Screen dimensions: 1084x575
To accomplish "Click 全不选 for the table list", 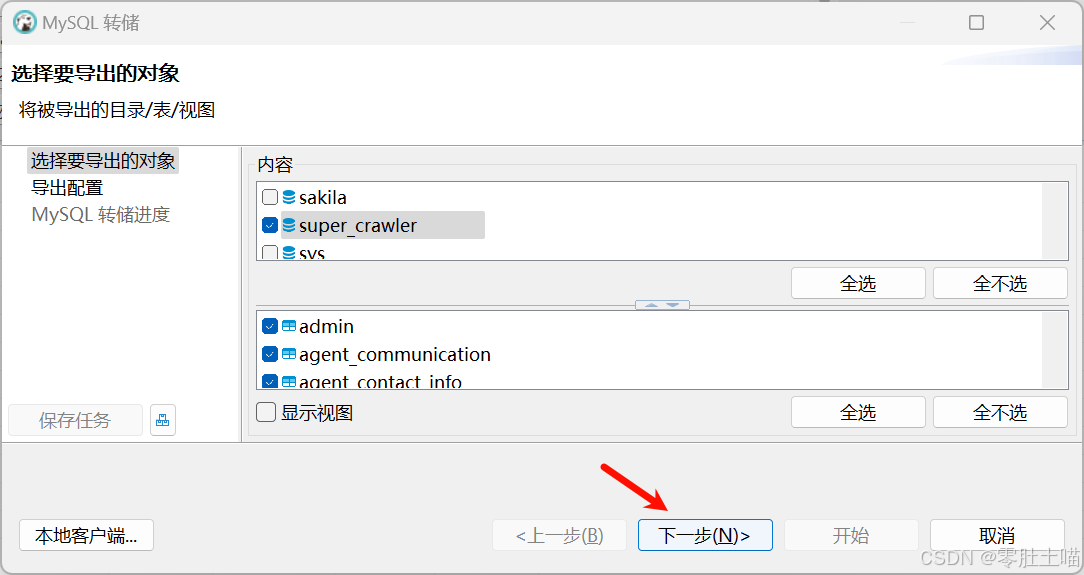I will point(1000,413).
